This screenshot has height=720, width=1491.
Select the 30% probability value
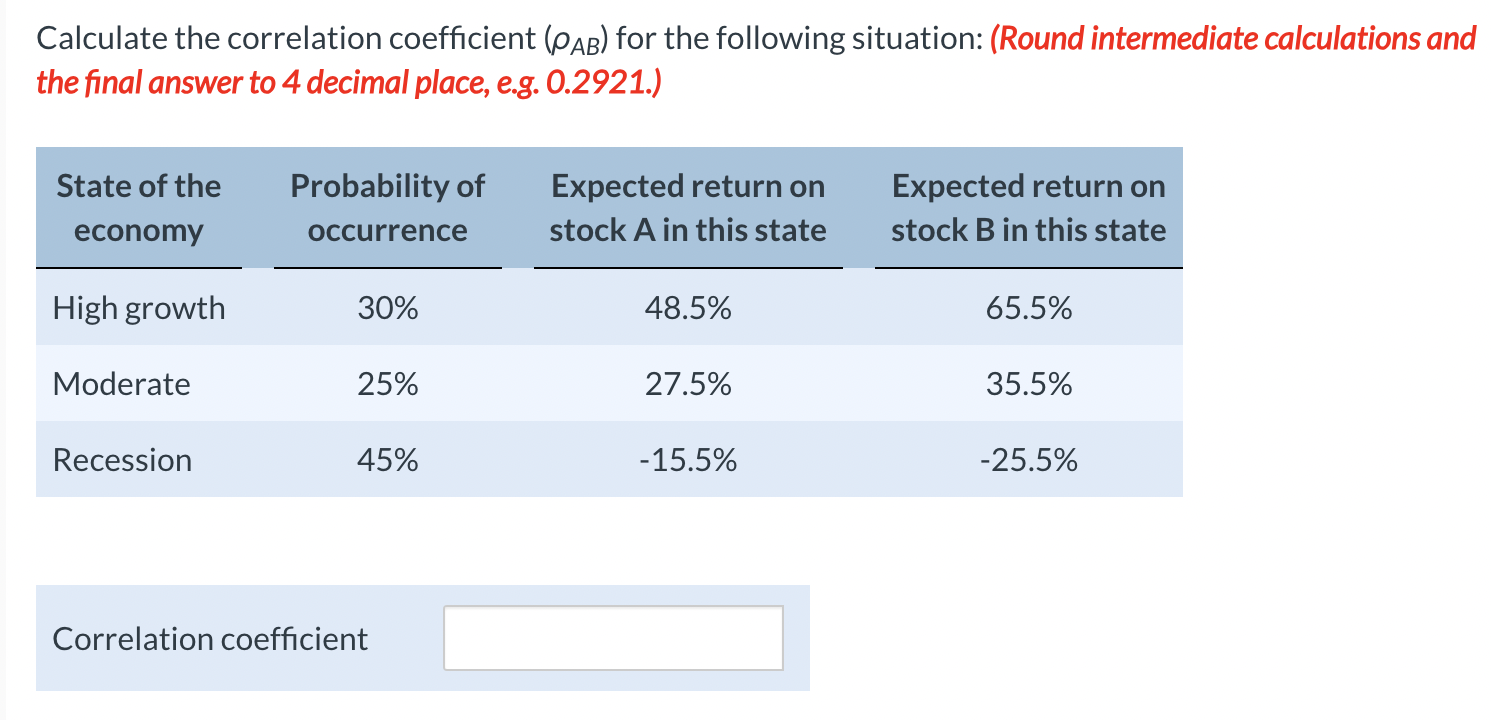(387, 308)
